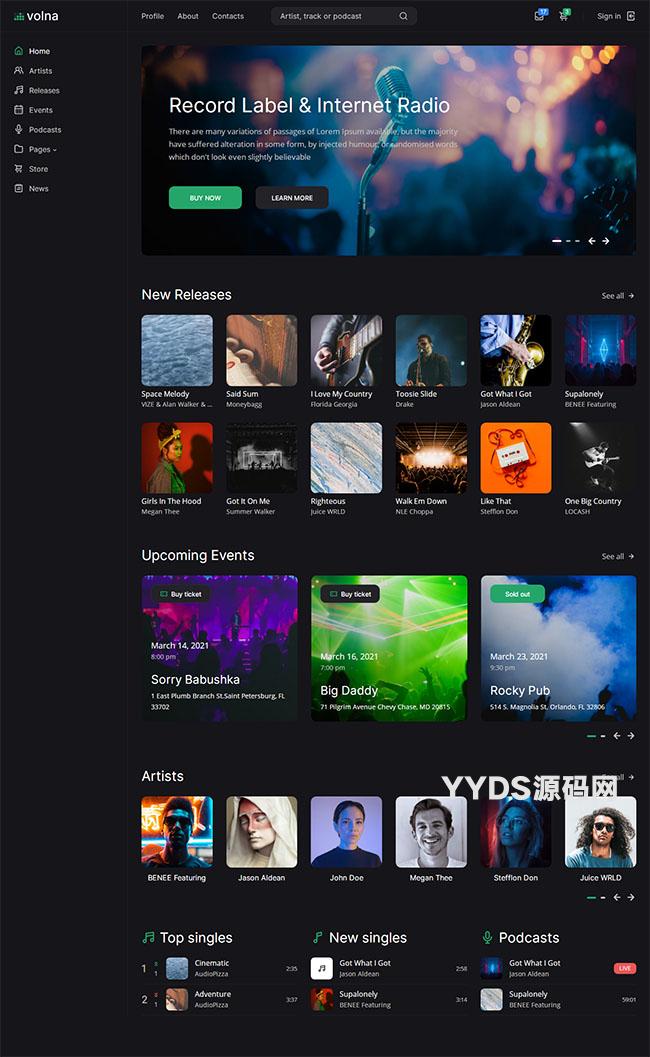See all New Releases
This screenshot has height=1057, width=650.
pyautogui.click(x=617, y=296)
